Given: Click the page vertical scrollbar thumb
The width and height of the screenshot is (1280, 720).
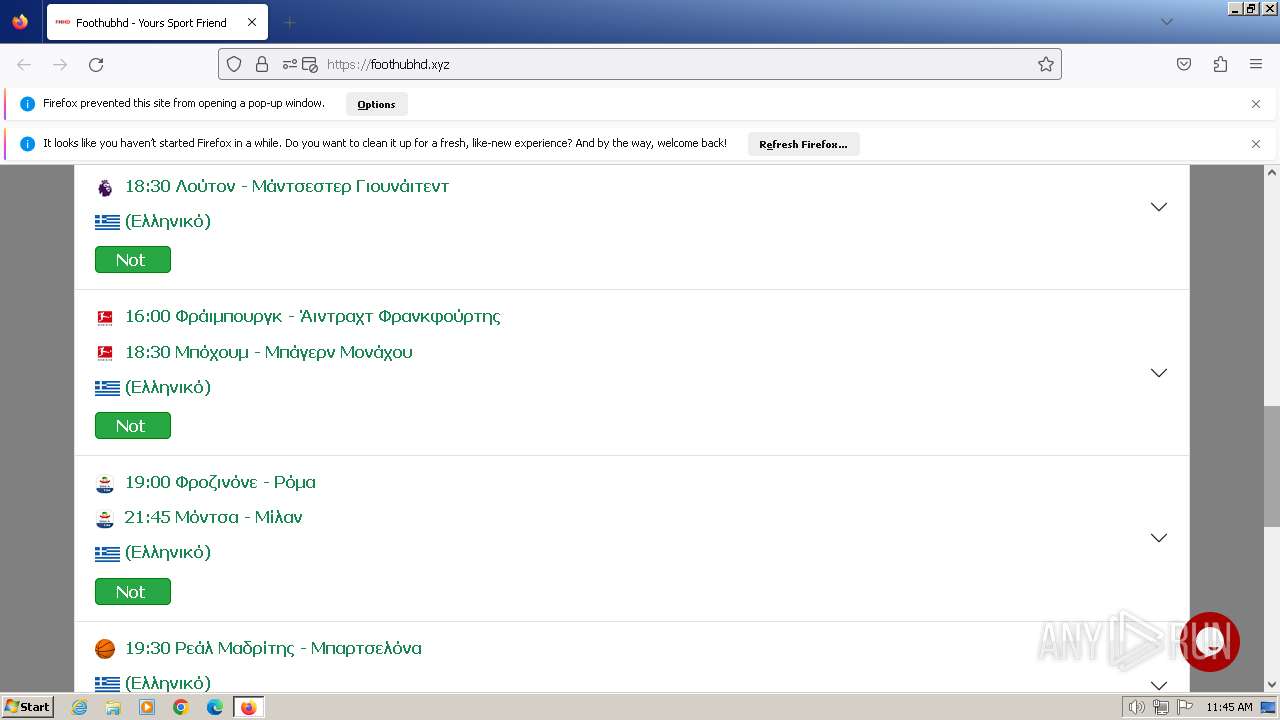Looking at the screenshot, I should point(1271,465).
